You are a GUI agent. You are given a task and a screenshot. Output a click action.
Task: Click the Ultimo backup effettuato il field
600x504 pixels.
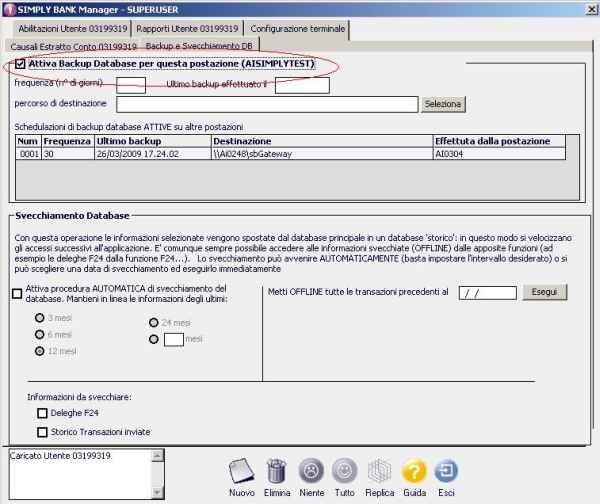click(x=302, y=85)
